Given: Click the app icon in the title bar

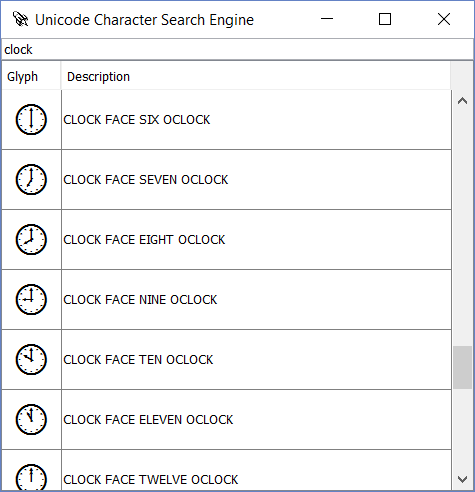Looking at the screenshot, I should [20, 19].
